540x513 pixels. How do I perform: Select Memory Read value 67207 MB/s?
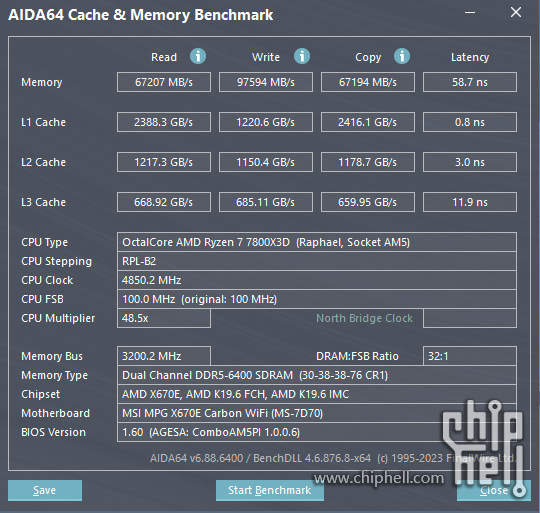[x=164, y=82]
